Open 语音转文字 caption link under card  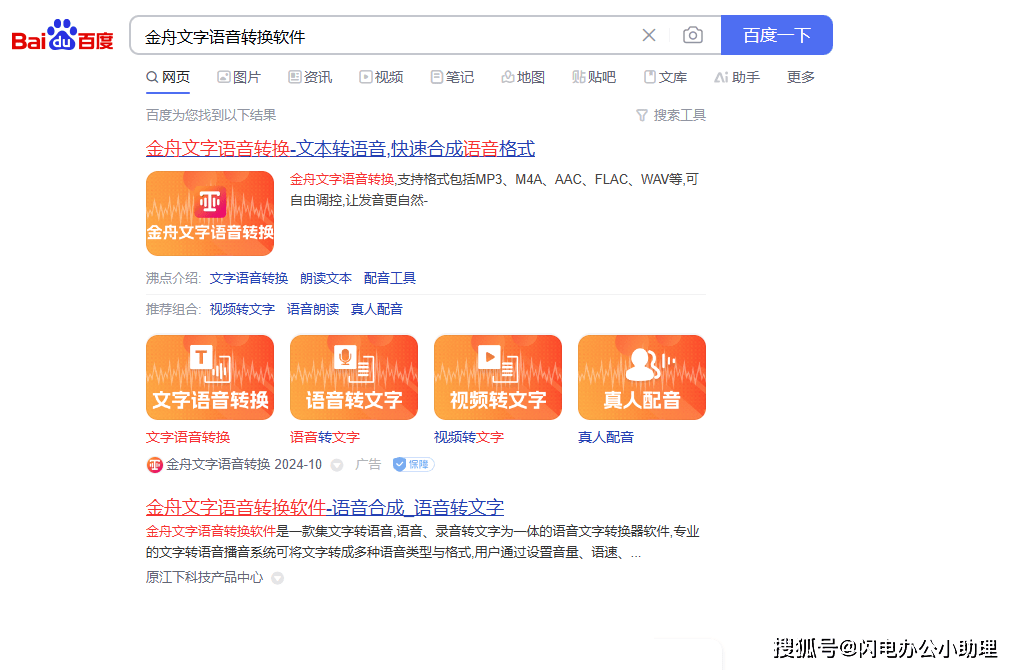click(325, 437)
